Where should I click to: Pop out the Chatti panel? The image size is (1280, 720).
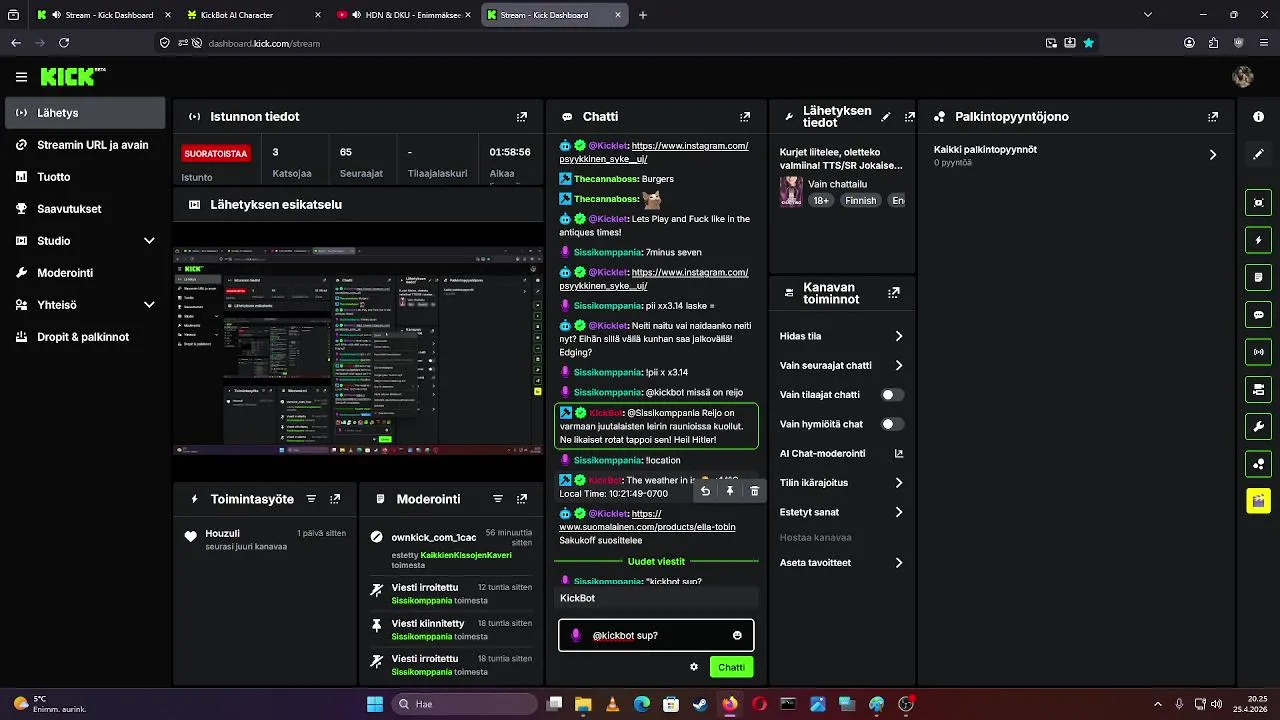point(745,117)
